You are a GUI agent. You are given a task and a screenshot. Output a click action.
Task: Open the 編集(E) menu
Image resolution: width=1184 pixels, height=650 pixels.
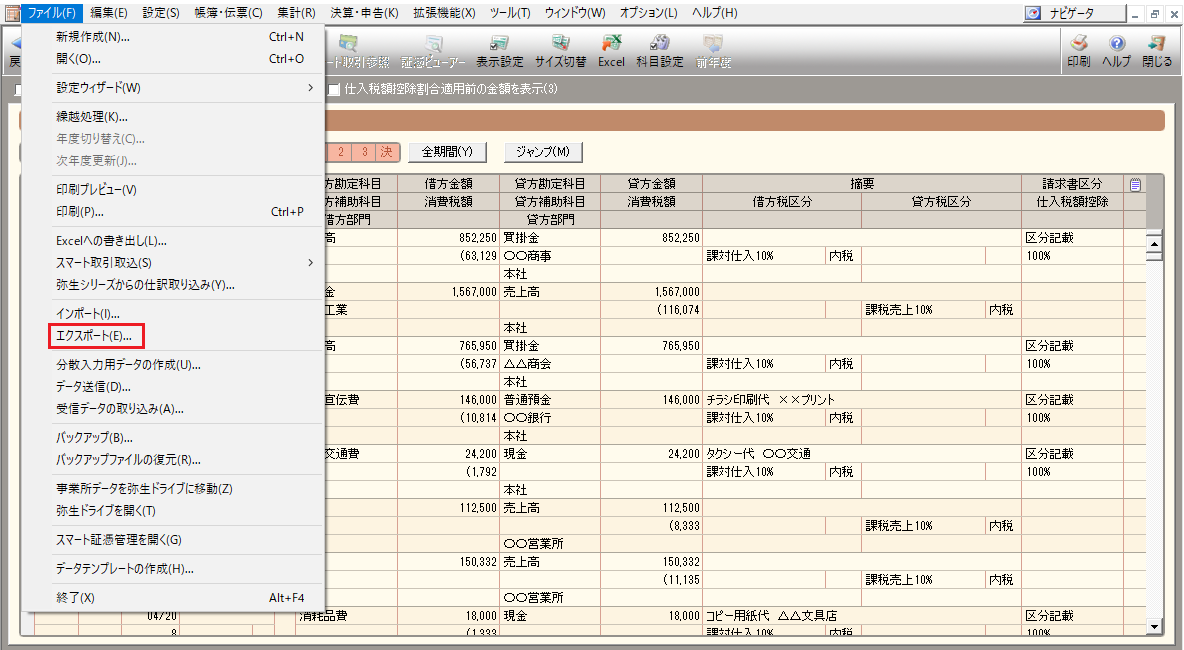click(x=109, y=13)
